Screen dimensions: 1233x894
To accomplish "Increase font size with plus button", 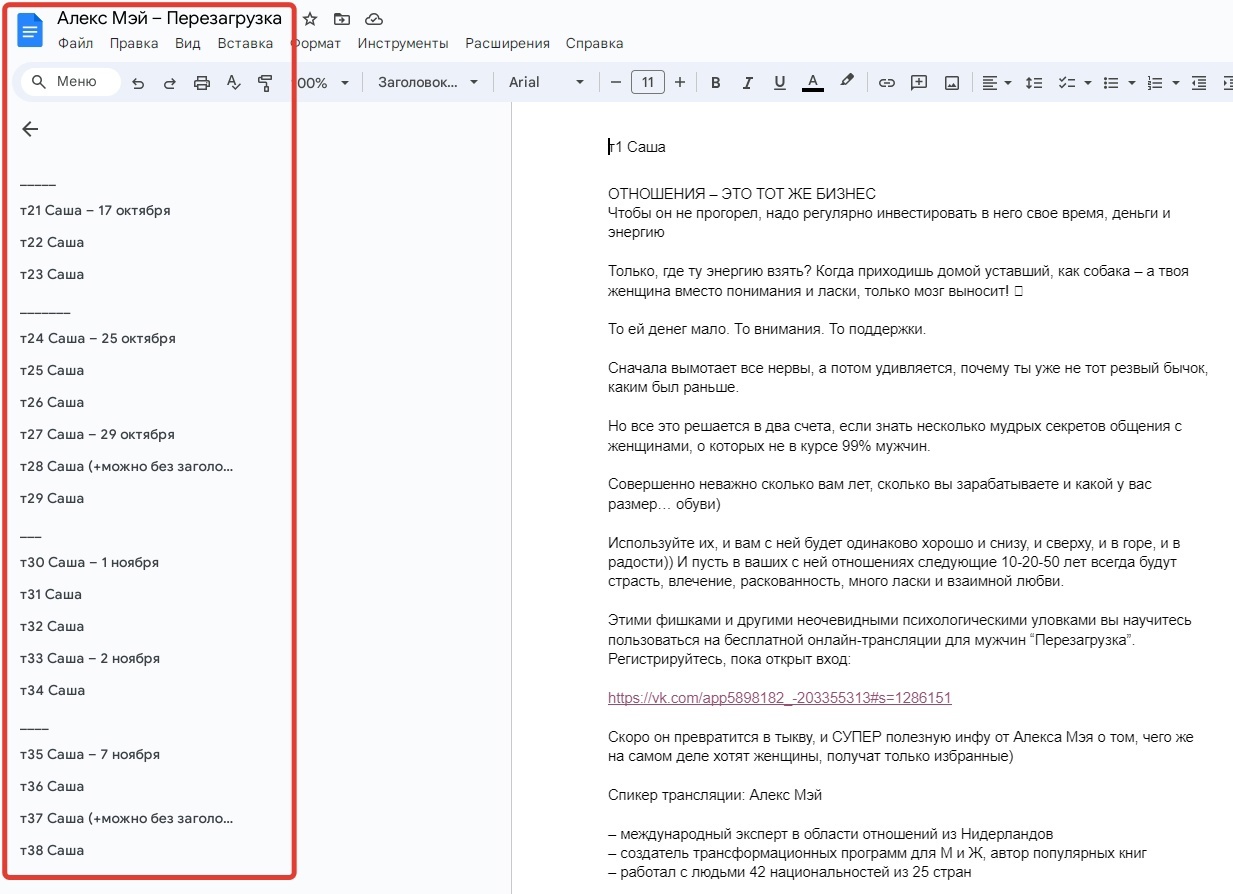I will (x=680, y=82).
